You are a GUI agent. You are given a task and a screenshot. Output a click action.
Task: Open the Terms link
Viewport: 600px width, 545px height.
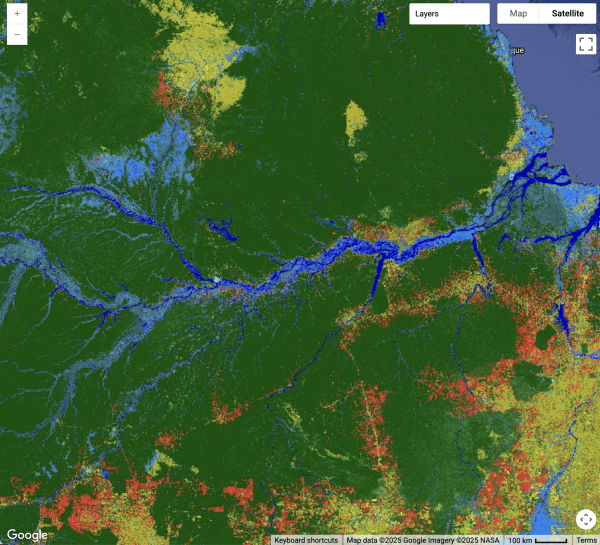586,540
